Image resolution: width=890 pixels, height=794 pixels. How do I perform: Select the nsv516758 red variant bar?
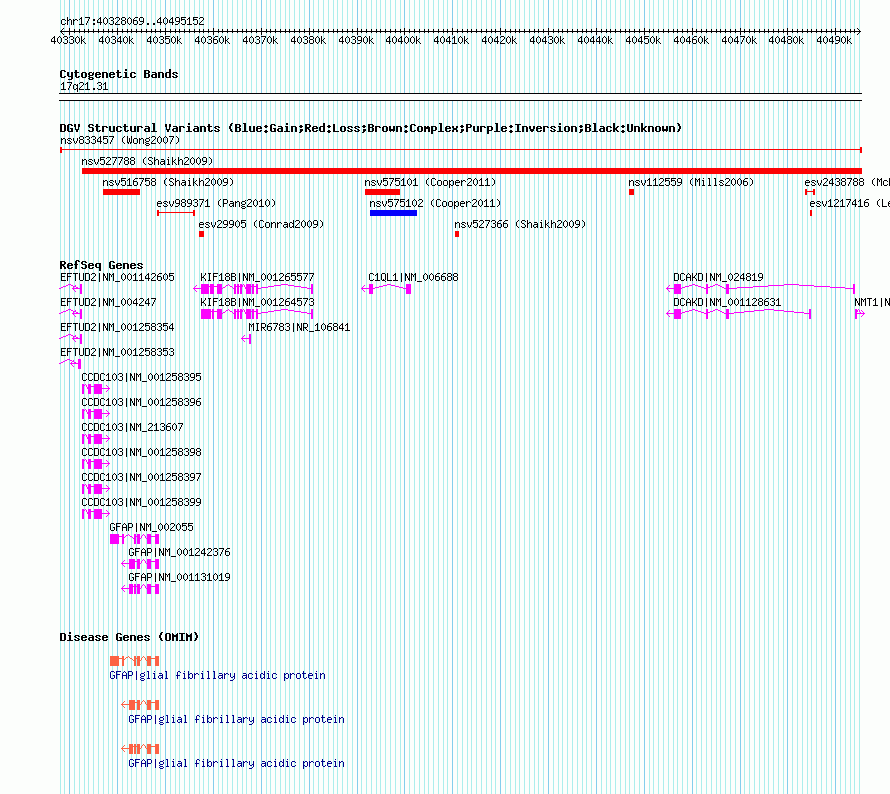[x=121, y=191]
